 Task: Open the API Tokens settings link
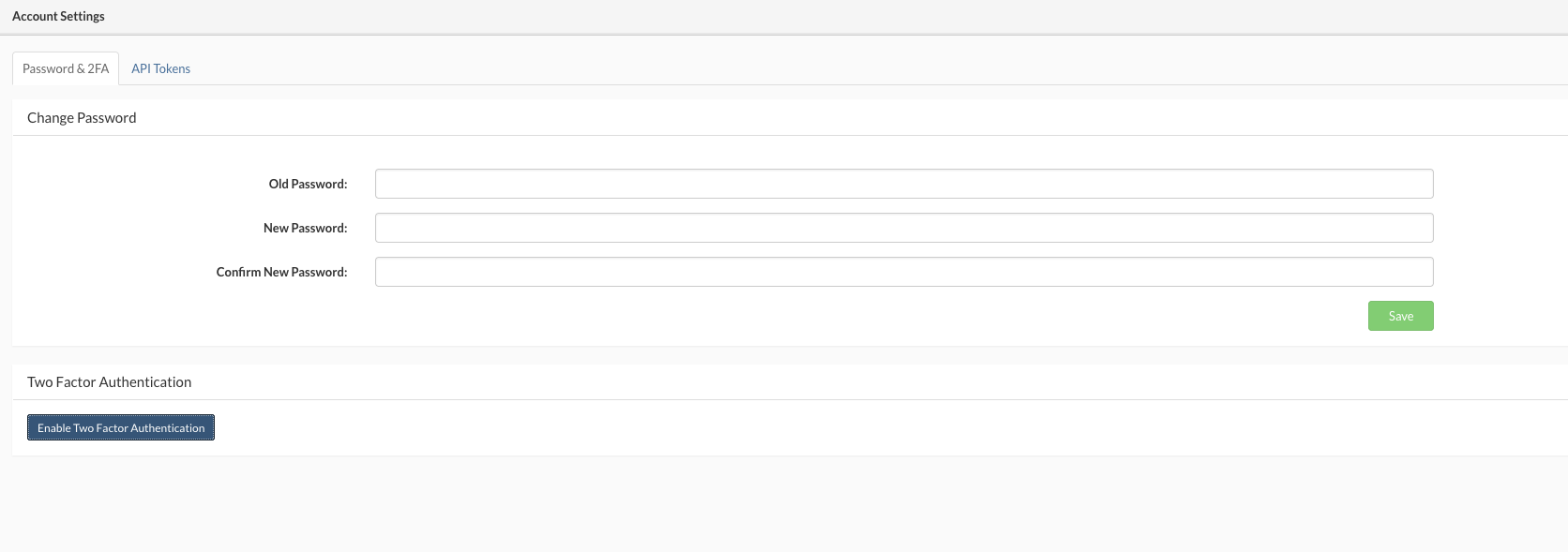160,68
